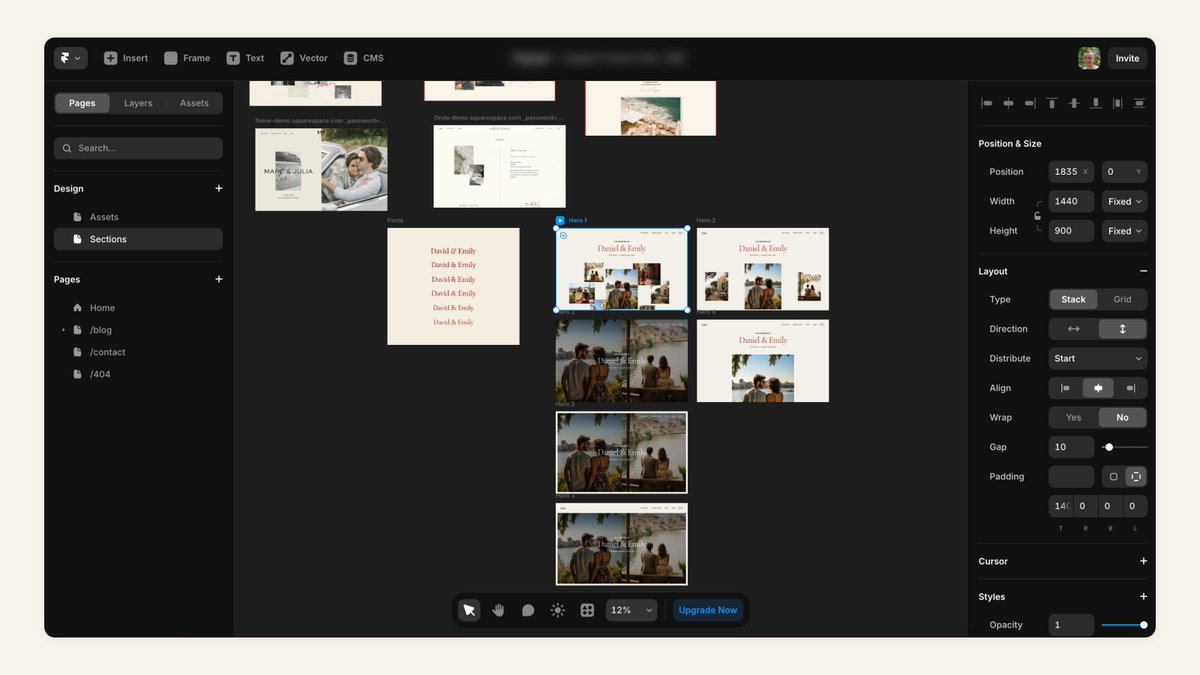Edit the Gap value field
Viewport: 1200px width, 675px height.
pyautogui.click(x=1071, y=447)
